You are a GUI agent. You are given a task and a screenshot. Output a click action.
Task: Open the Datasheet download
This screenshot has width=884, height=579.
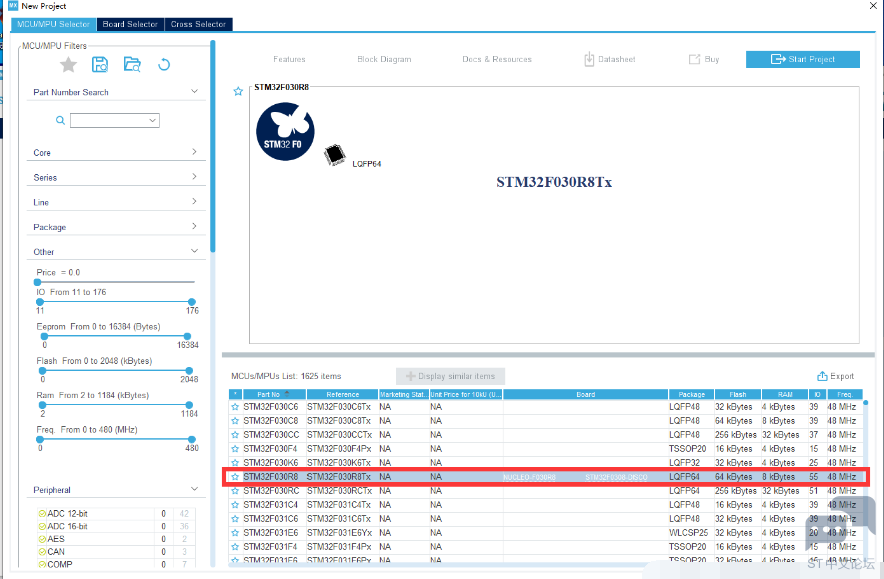point(609,59)
